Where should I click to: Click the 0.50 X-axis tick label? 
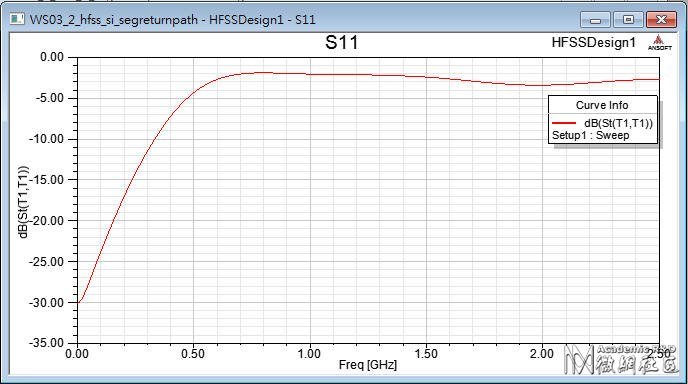point(193,354)
